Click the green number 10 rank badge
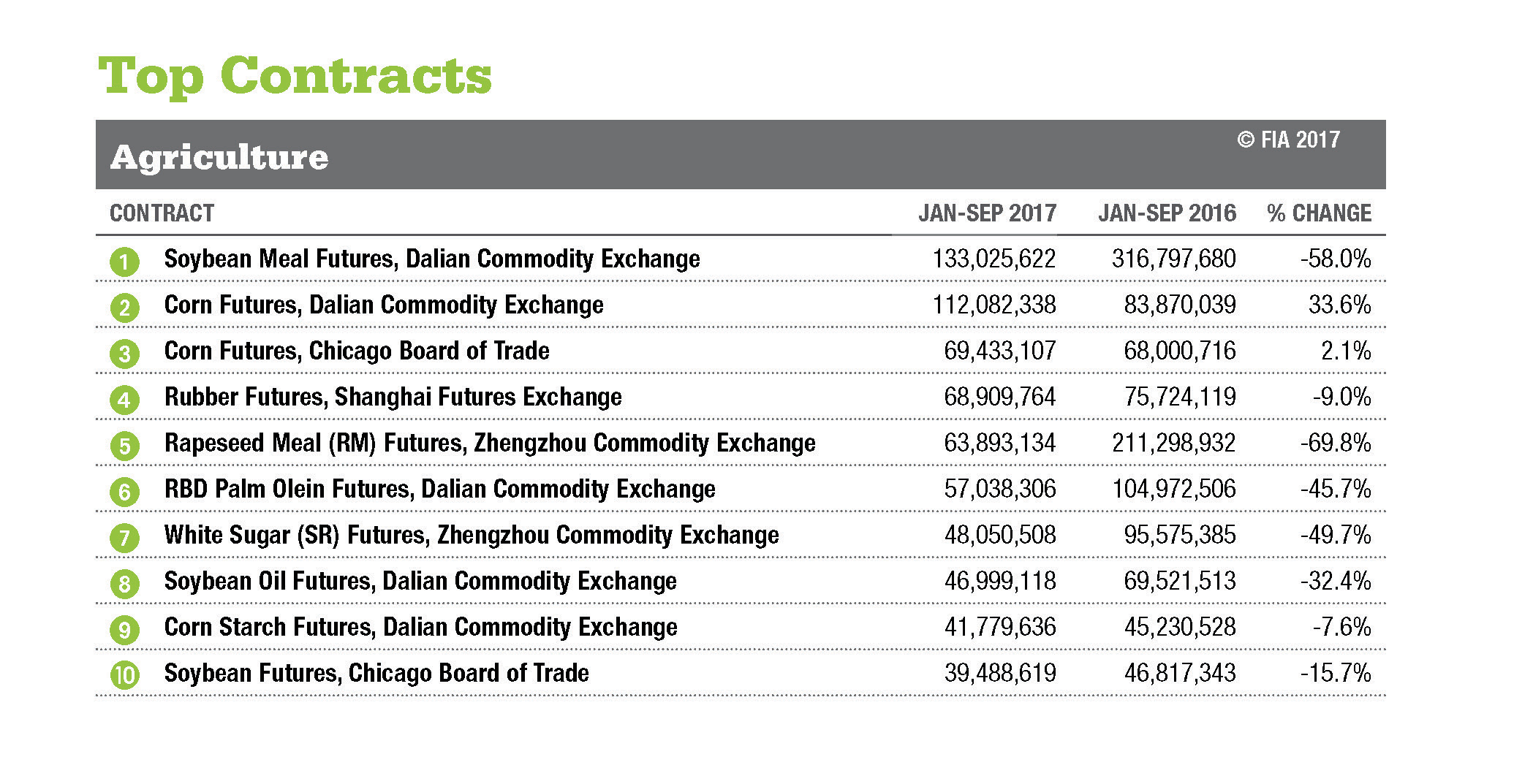 pyautogui.click(x=124, y=675)
